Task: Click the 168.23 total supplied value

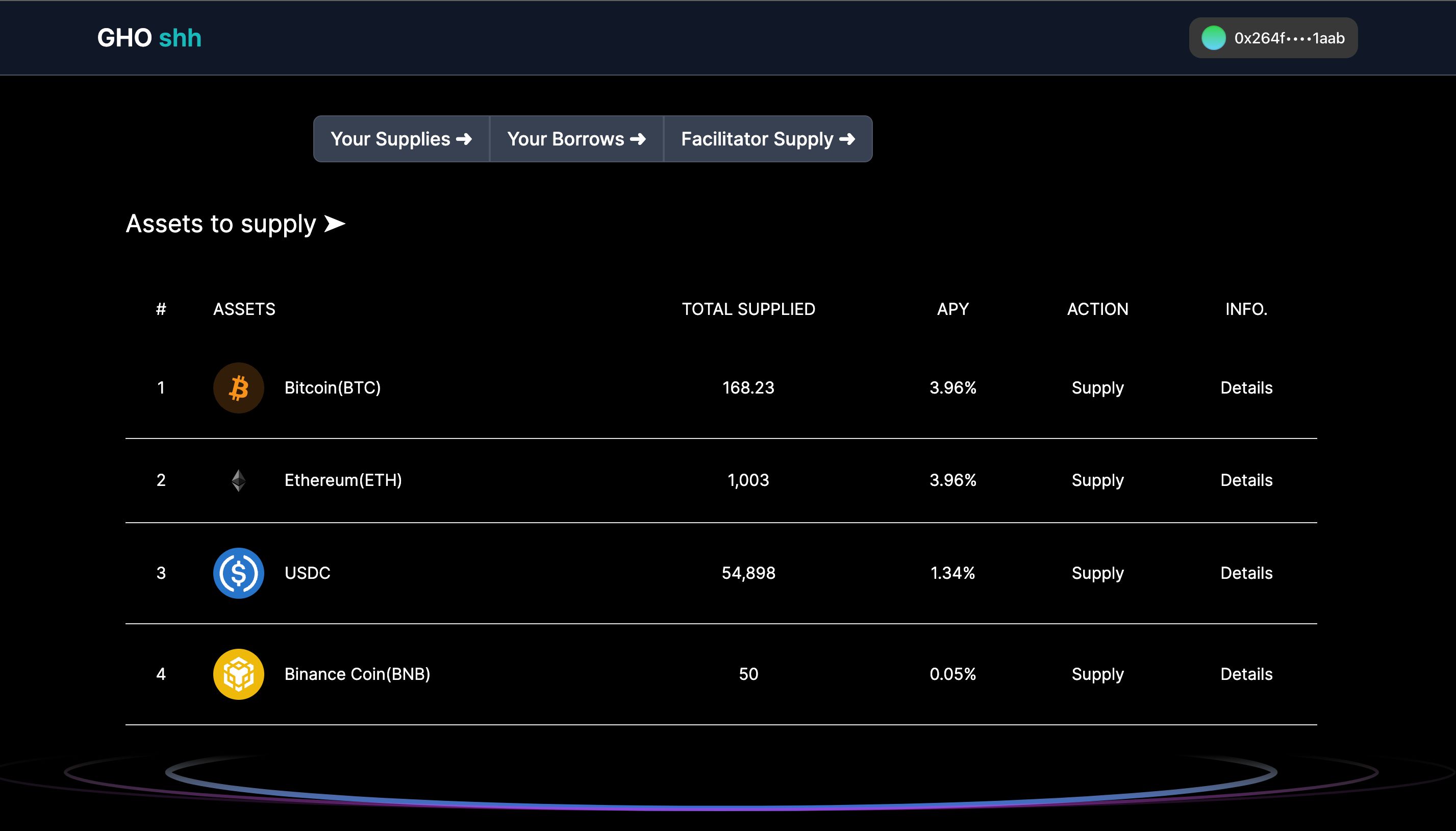Action: (748, 388)
